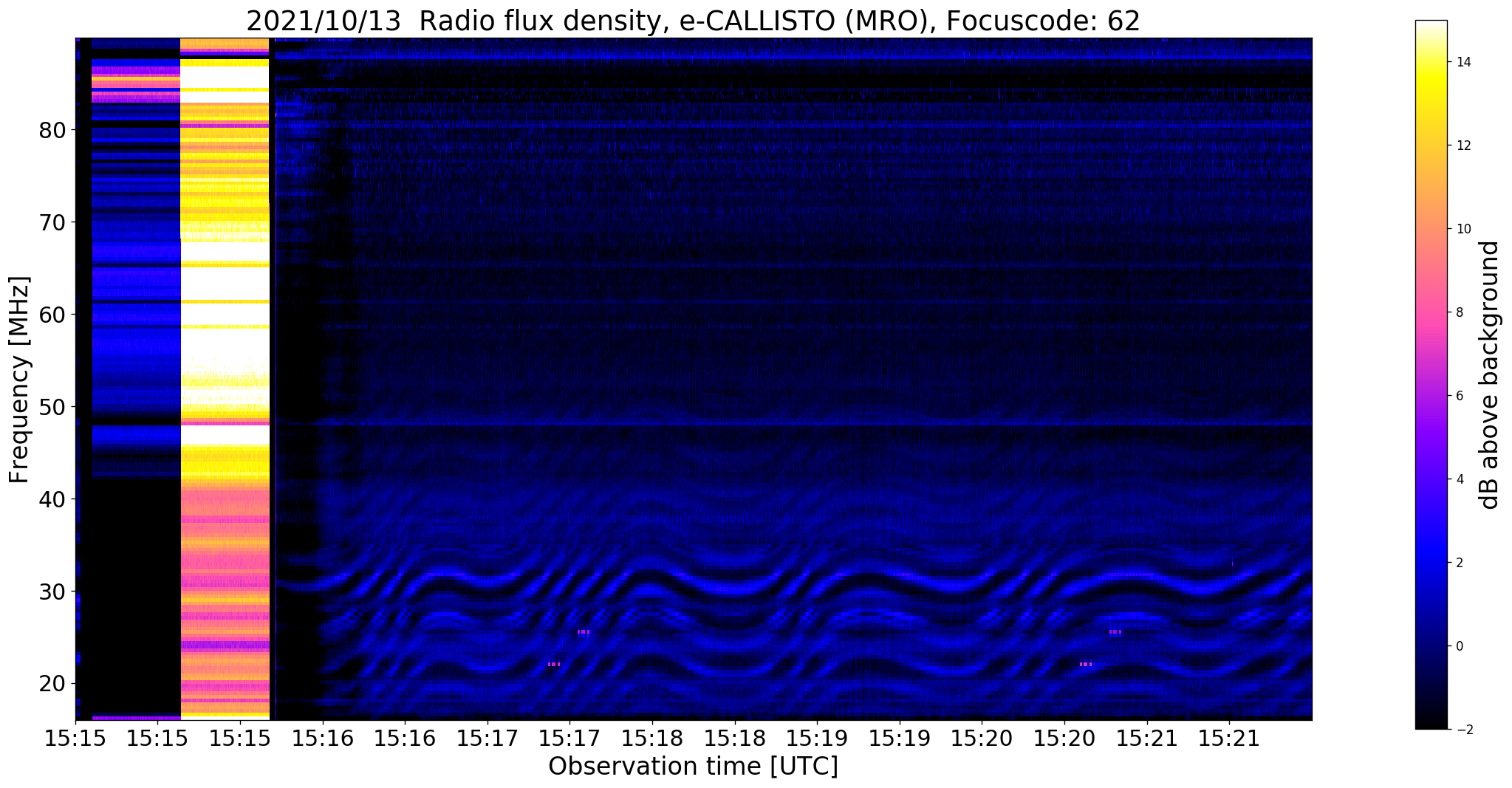Screen dimensions: 1512x788
Task: Click the 60 tick on the frequency axis
Action: pyautogui.click(x=52, y=315)
